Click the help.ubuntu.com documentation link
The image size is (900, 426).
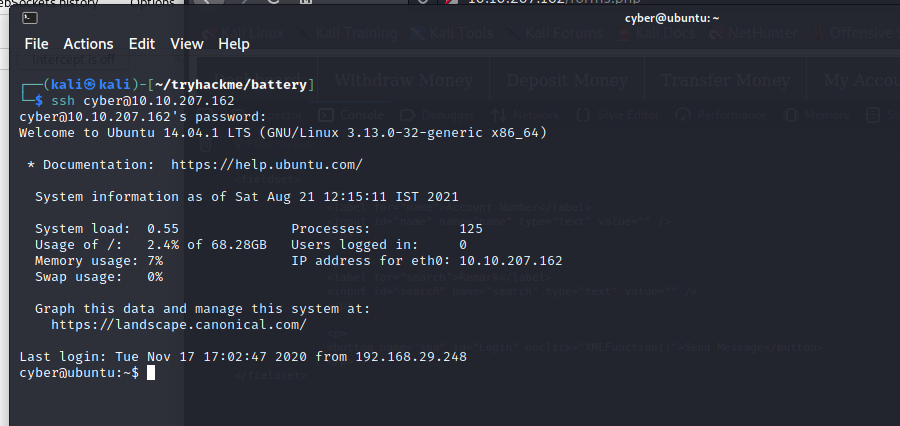click(266, 164)
